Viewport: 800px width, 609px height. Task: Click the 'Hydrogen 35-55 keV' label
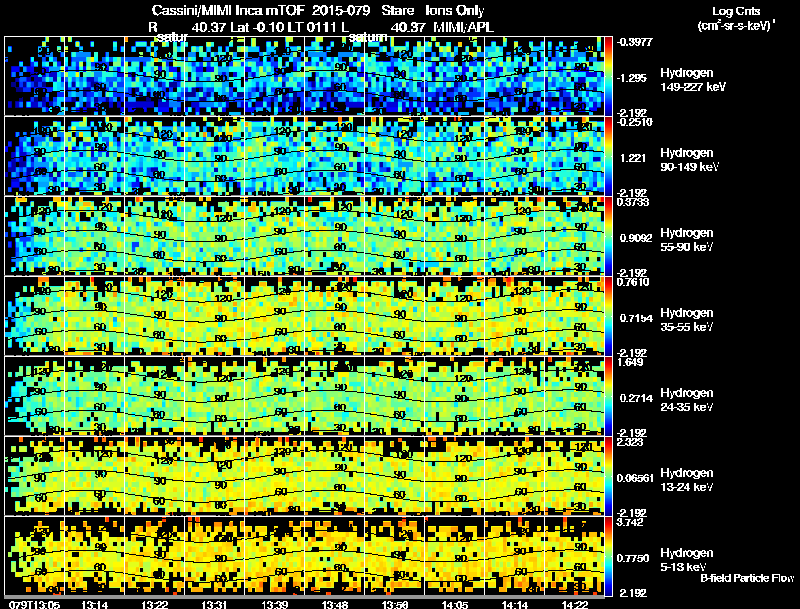687,320
